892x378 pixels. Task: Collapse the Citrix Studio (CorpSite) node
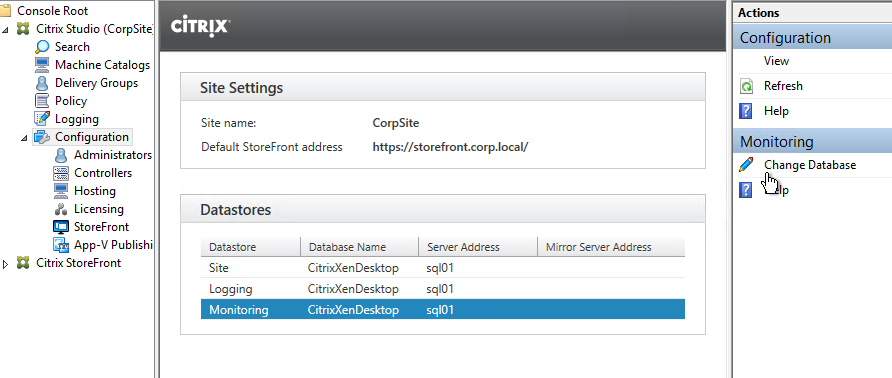6,29
